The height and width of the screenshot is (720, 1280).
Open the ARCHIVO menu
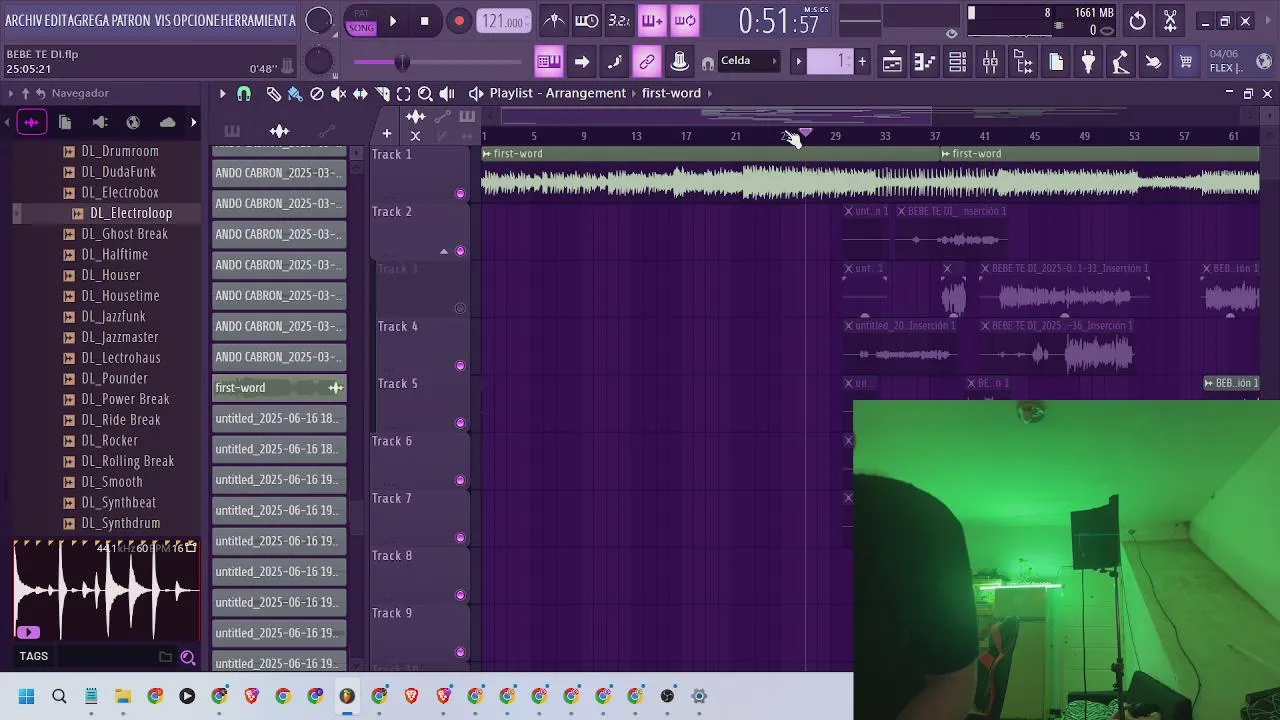24,21
